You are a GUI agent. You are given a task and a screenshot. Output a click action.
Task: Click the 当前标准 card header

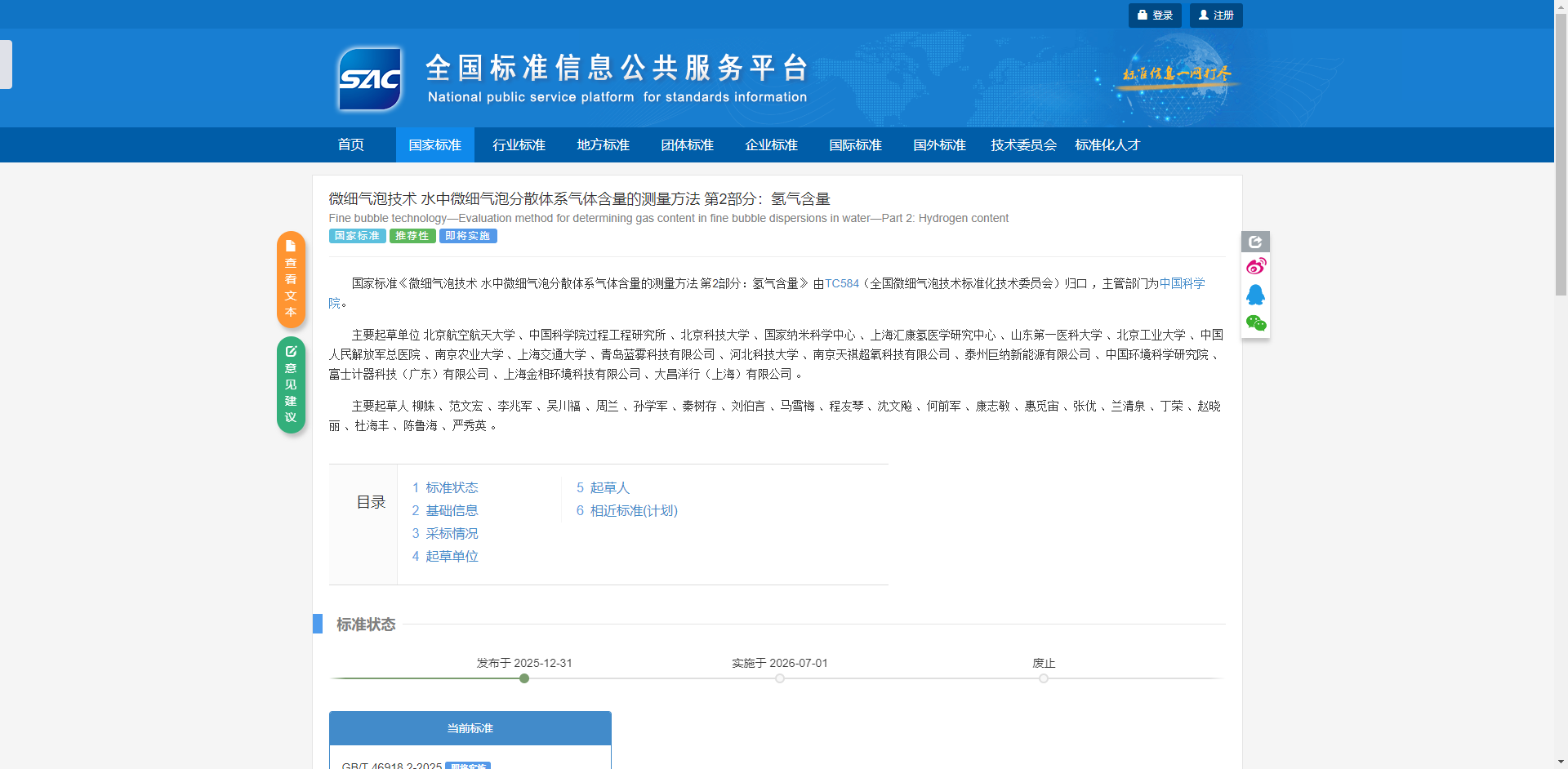click(x=470, y=728)
